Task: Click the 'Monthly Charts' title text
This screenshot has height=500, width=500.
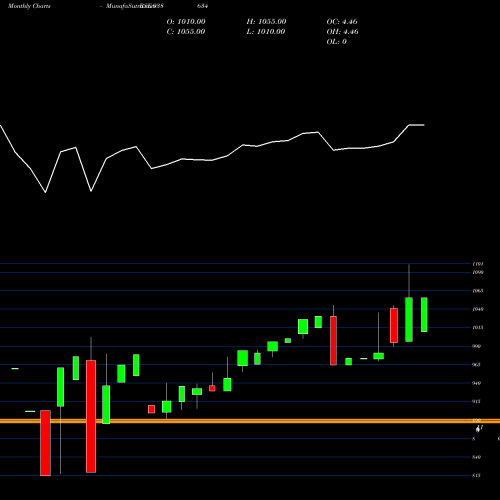Action: tap(29, 6)
